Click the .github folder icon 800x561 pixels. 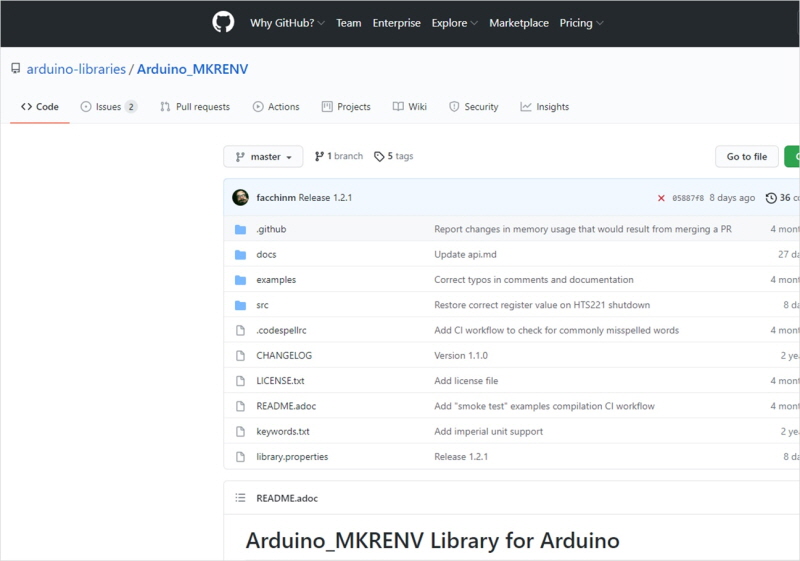click(240, 230)
